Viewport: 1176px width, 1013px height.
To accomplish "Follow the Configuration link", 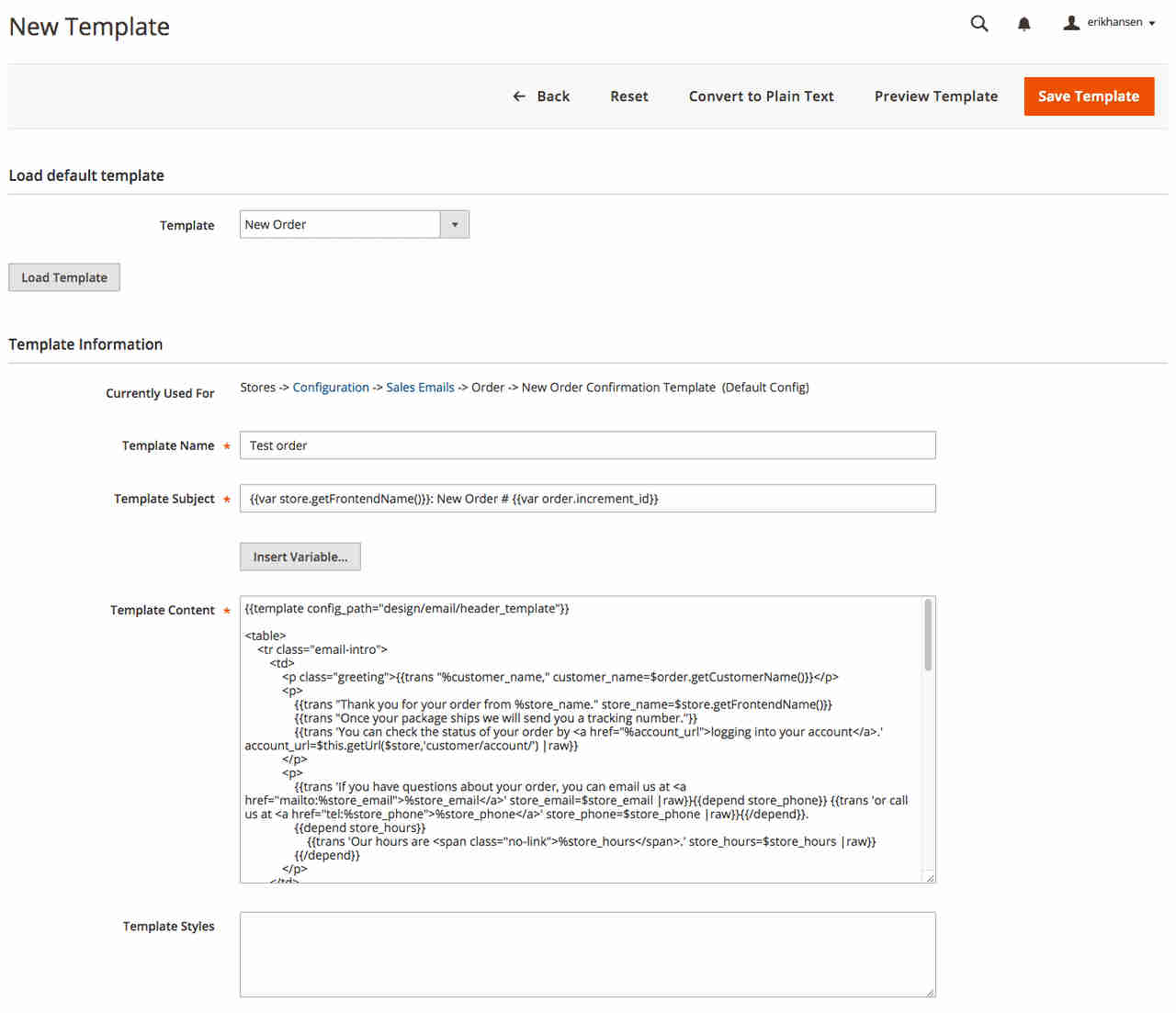I will tap(331, 388).
